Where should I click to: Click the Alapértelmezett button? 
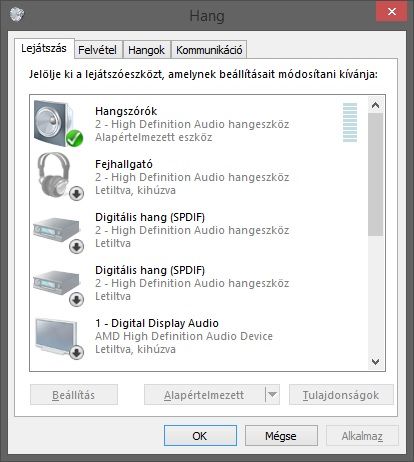point(204,395)
